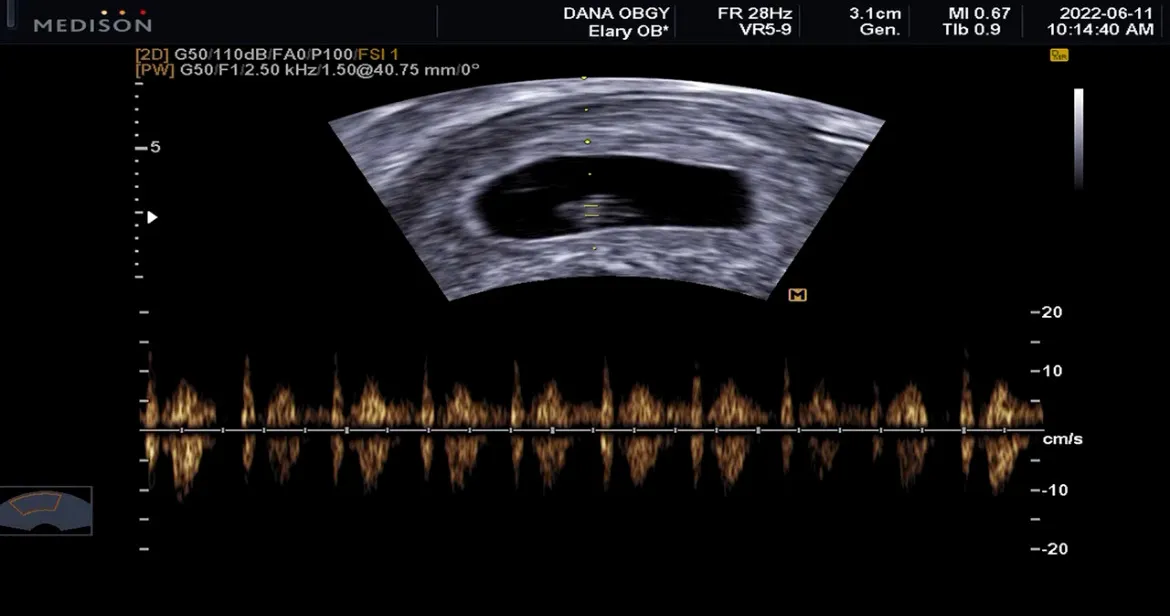Click the FSI 1 setting
The width and height of the screenshot is (1170, 616).
pos(378,54)
